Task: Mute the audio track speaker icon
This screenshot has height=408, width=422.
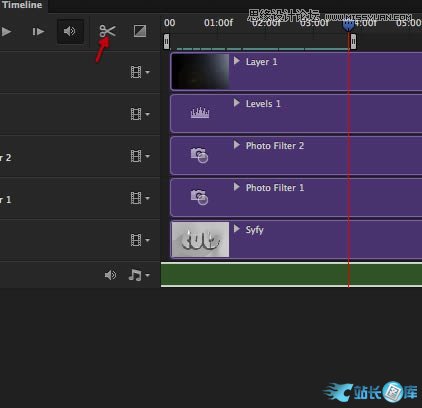Action: 110,275
